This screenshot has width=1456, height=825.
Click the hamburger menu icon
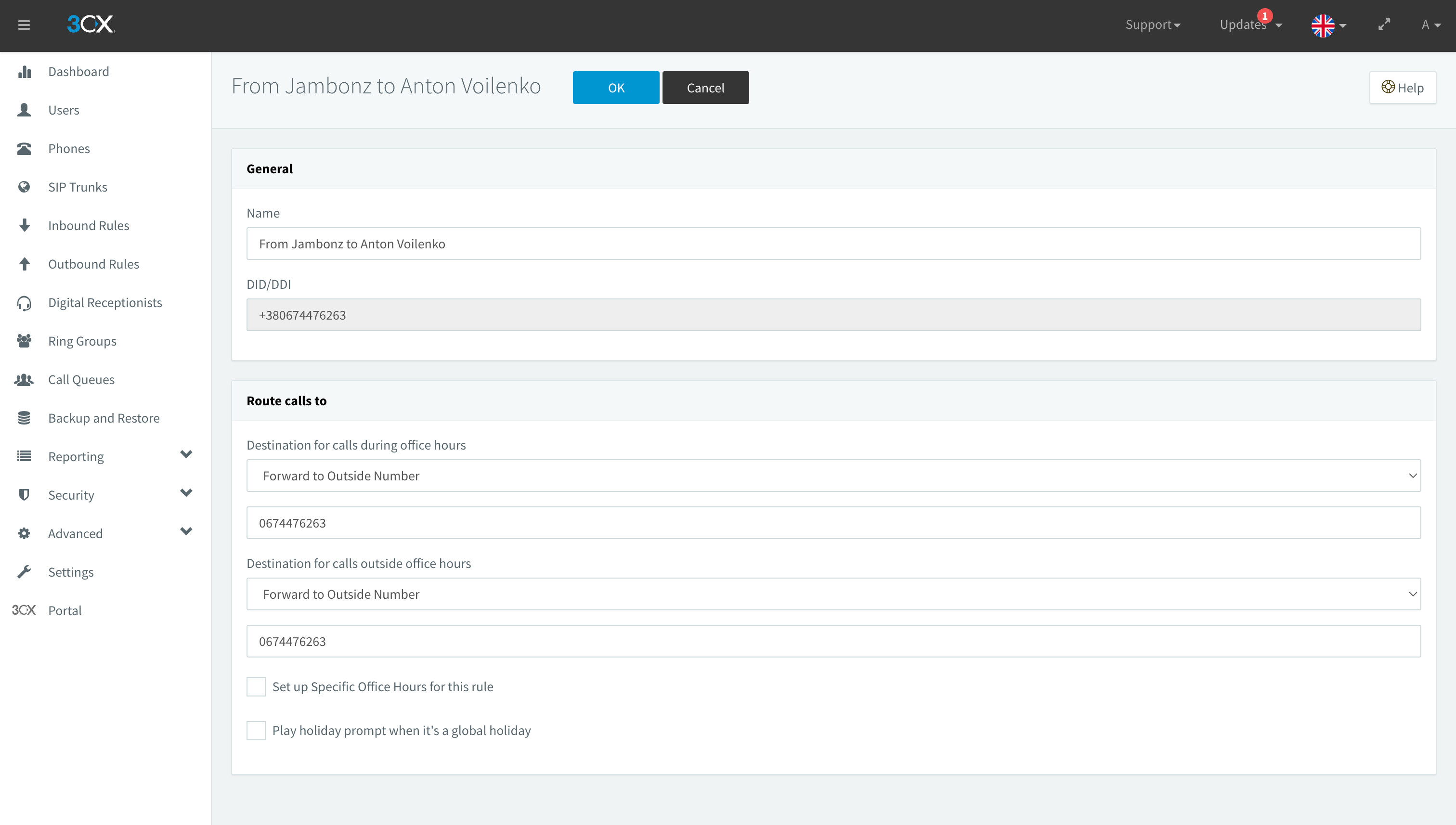(x=24, y=25)
